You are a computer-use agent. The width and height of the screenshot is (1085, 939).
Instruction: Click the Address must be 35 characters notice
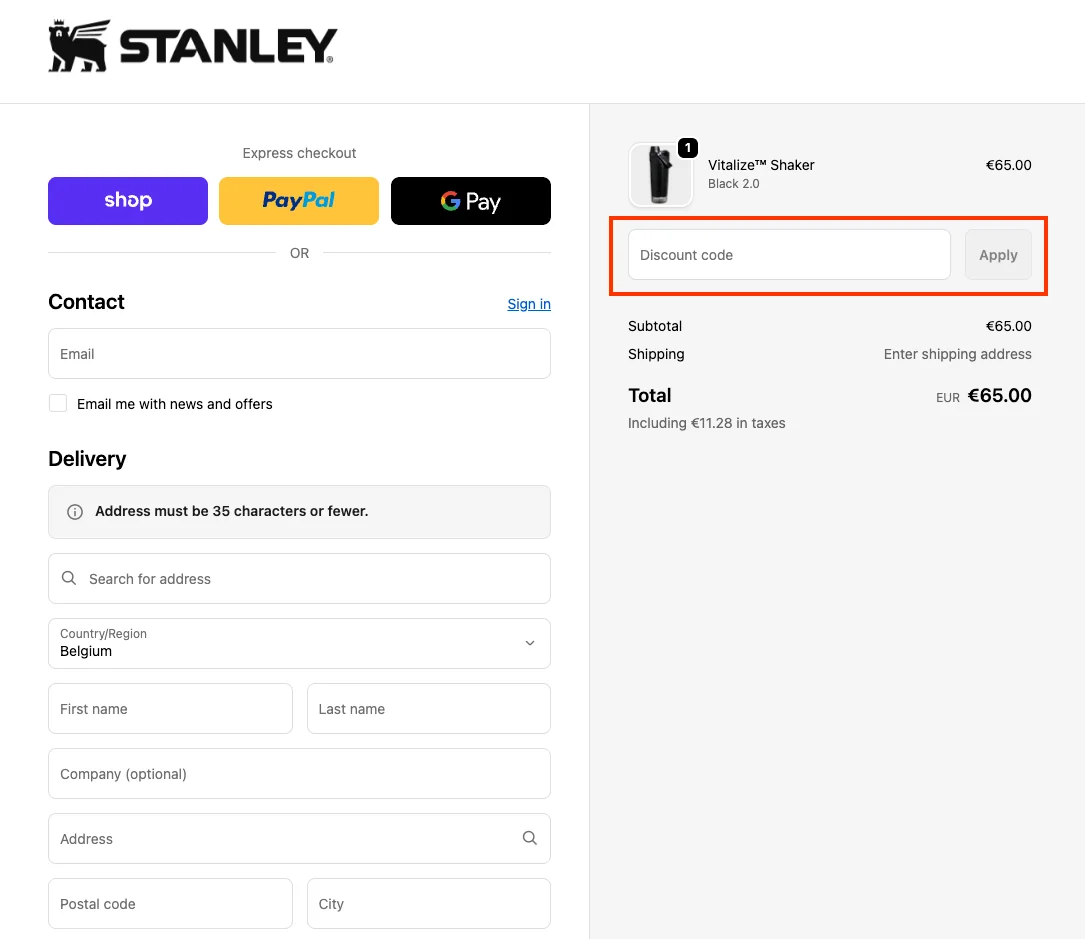click(x=299, y=511)
